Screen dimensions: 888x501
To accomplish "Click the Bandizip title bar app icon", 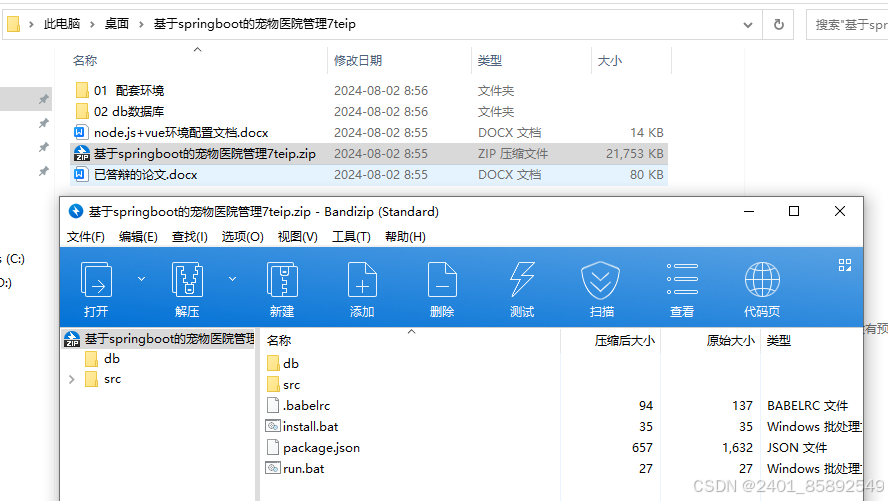I will pos(75,211).
